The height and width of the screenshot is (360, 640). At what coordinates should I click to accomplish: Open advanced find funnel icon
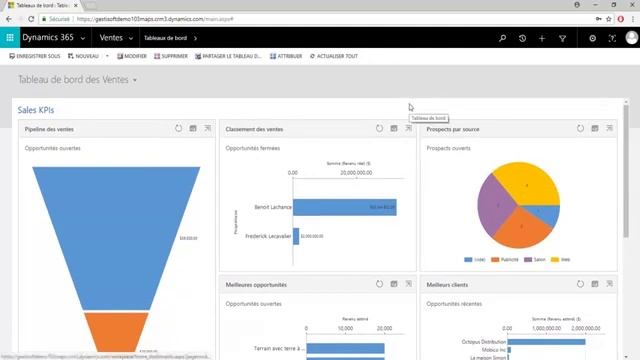pyautogui.click(x=562, y=38)
